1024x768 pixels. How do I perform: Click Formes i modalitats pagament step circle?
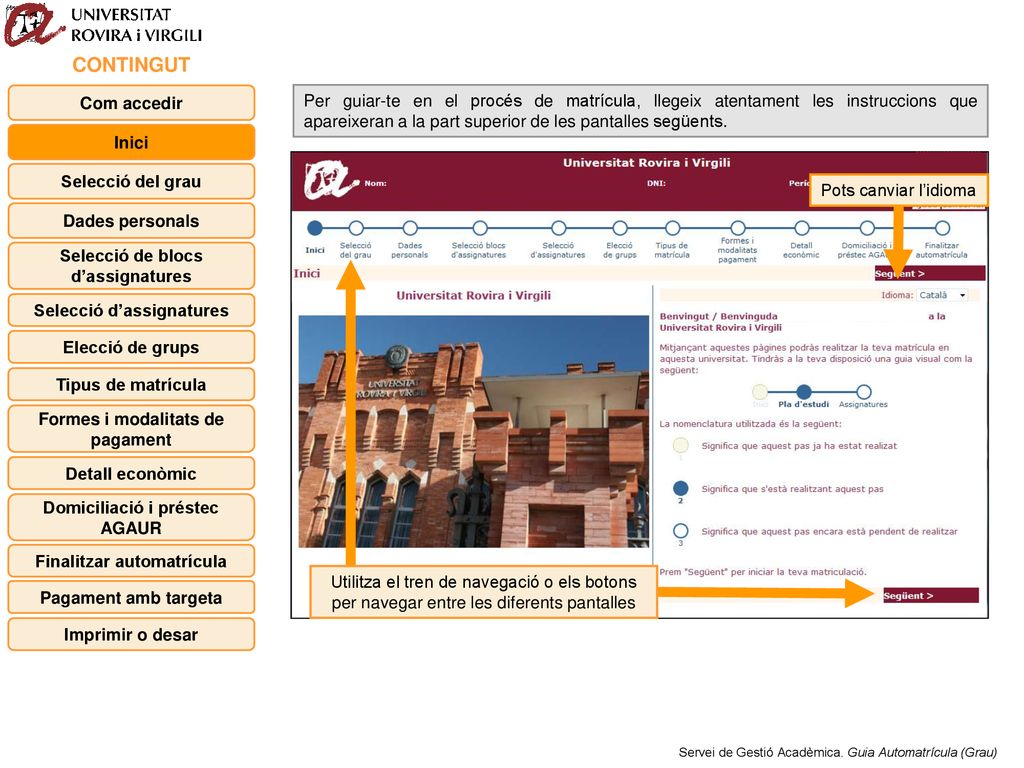(738, 228)
